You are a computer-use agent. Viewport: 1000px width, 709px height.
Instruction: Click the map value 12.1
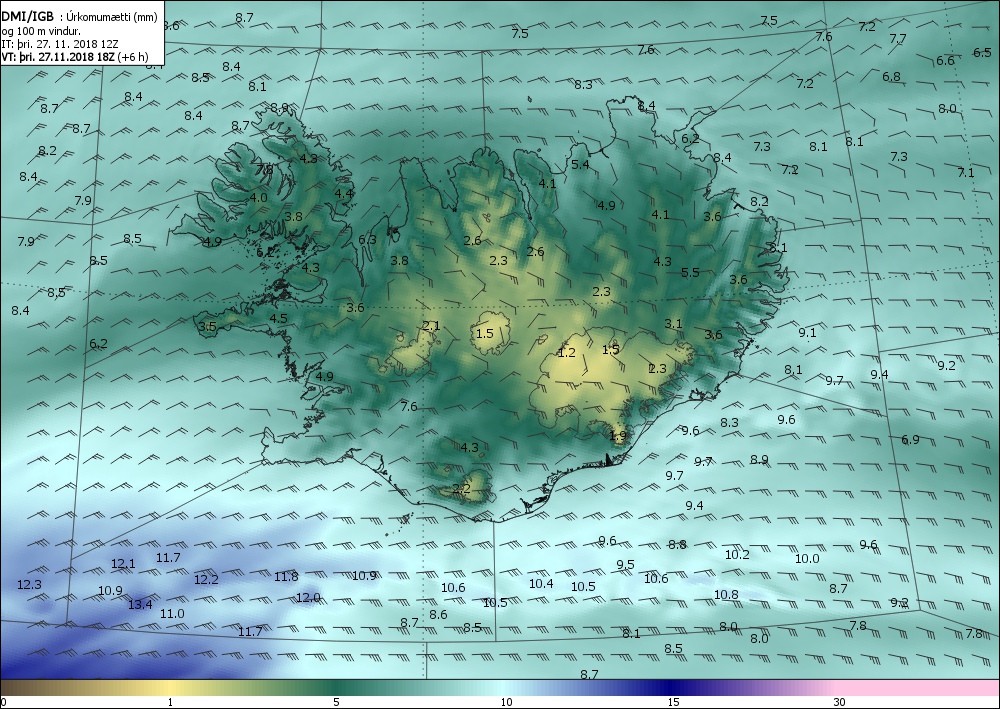point(123,564)
